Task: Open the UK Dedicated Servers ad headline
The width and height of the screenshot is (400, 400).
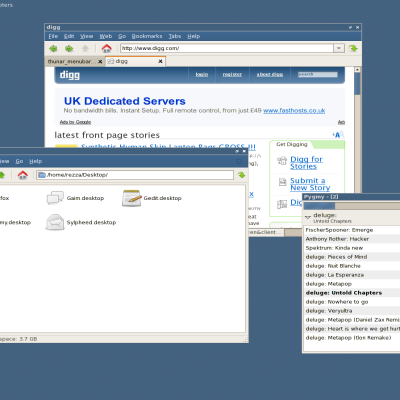Action: click(x=125, y=101)
